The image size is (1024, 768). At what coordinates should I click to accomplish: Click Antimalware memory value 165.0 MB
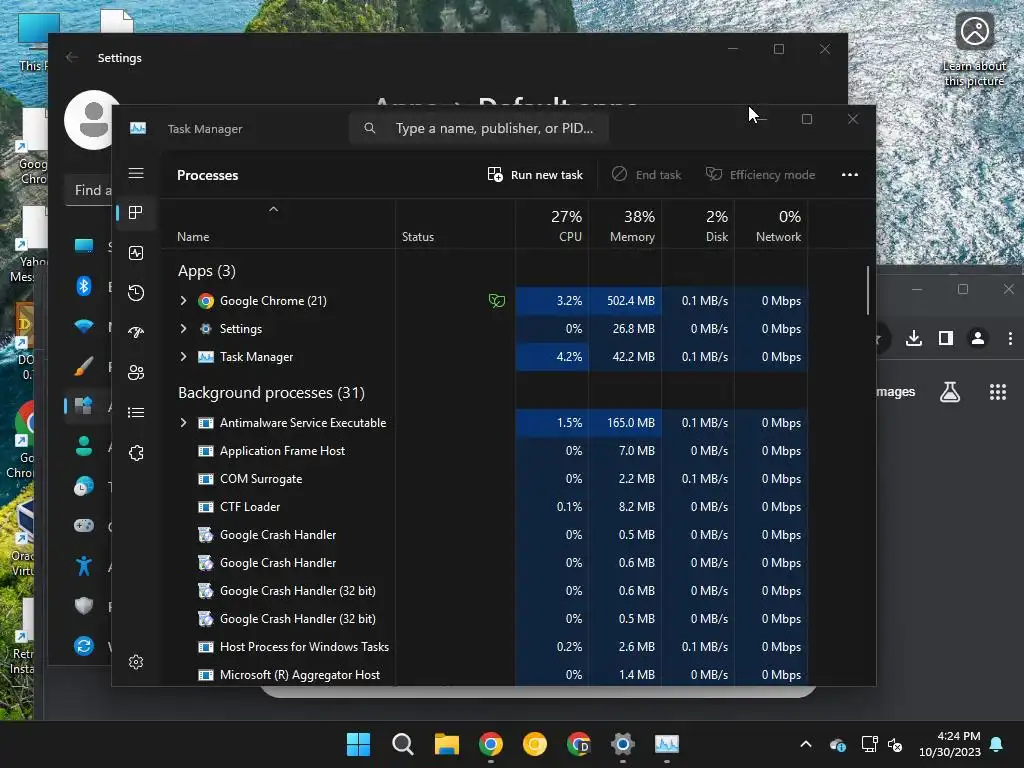[x=630, y=423]
